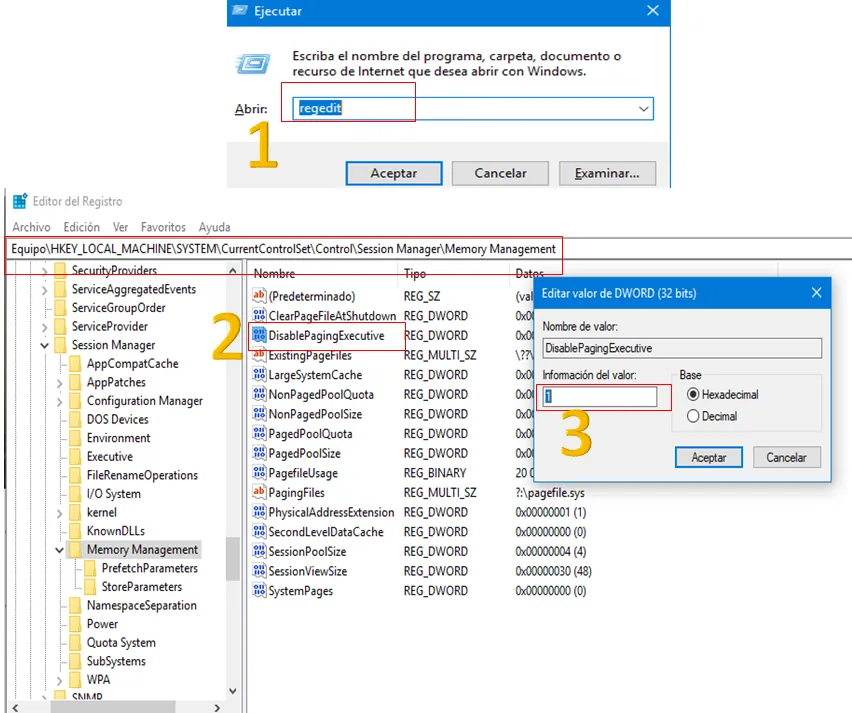
Task: Click the tree scroll down arrow
Action: [x=233, y=691]
